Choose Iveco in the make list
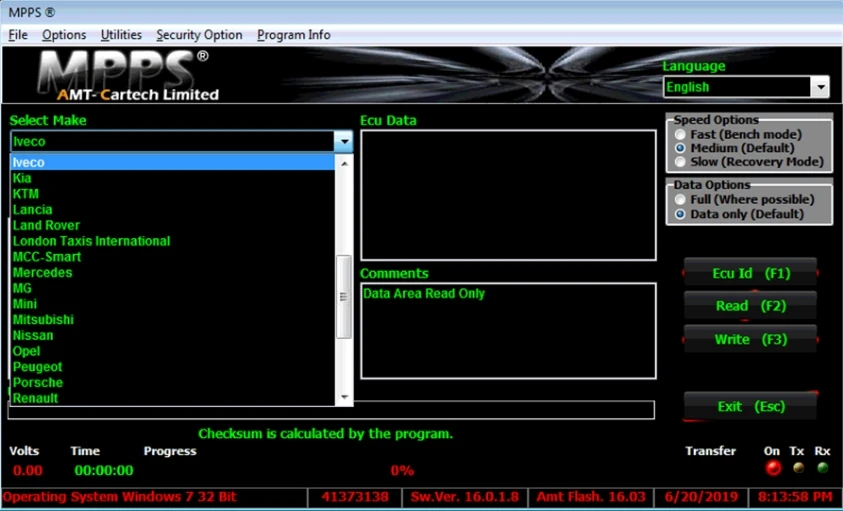 173,162
